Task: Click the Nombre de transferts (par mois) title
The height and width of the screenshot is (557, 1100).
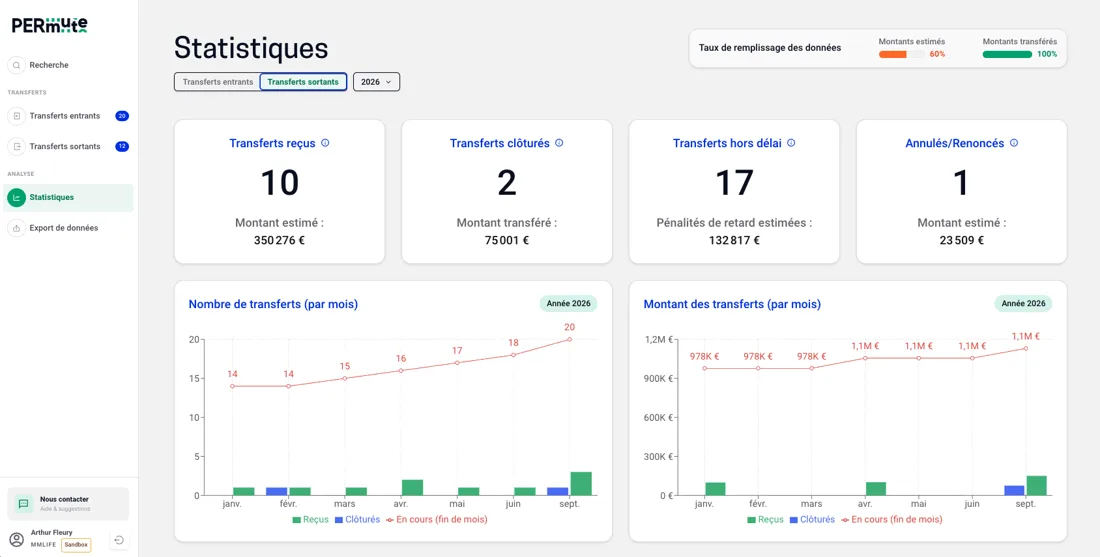Action: [273, 304]
